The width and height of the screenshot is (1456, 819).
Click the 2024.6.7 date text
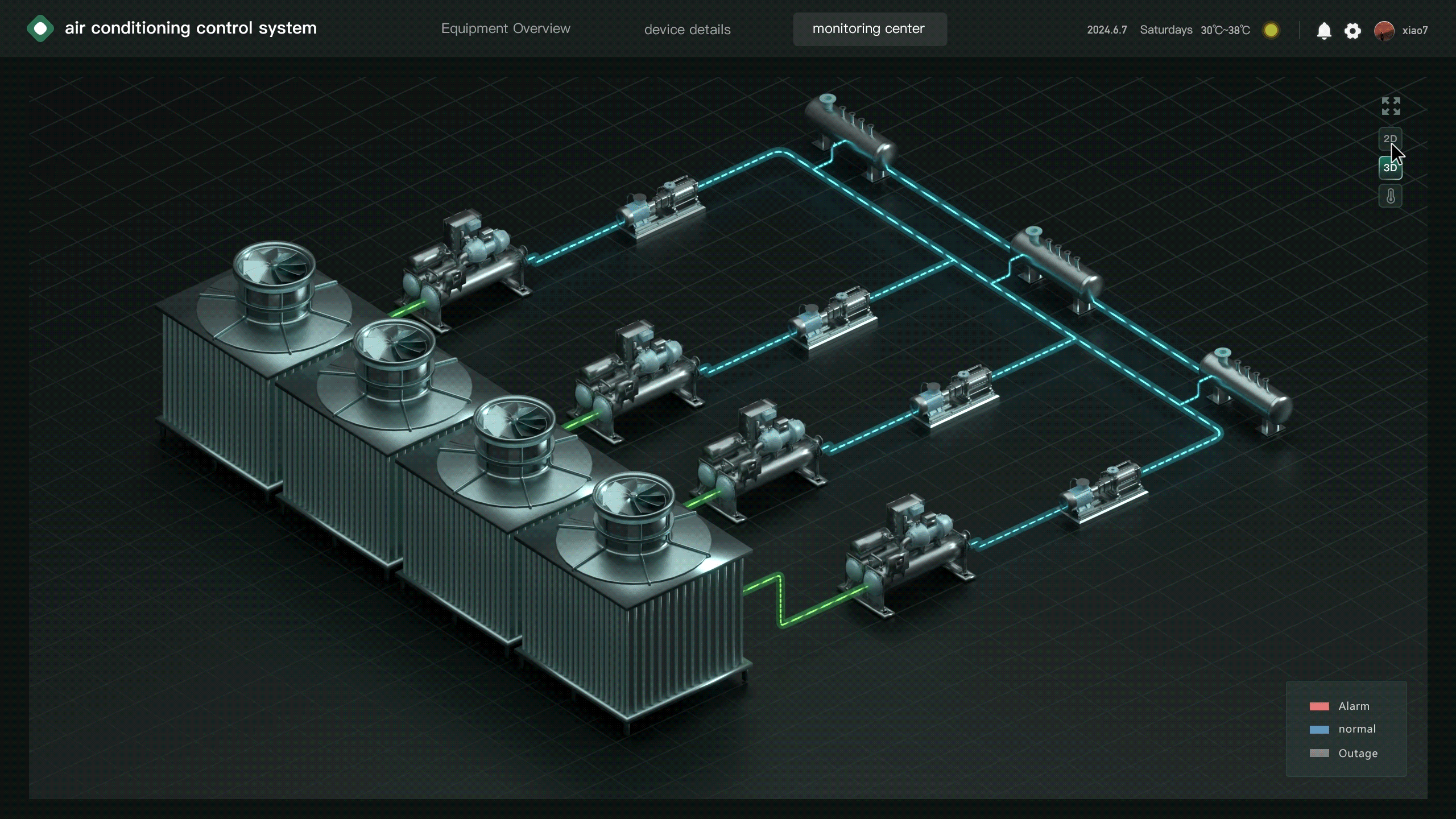point(1107,30)
